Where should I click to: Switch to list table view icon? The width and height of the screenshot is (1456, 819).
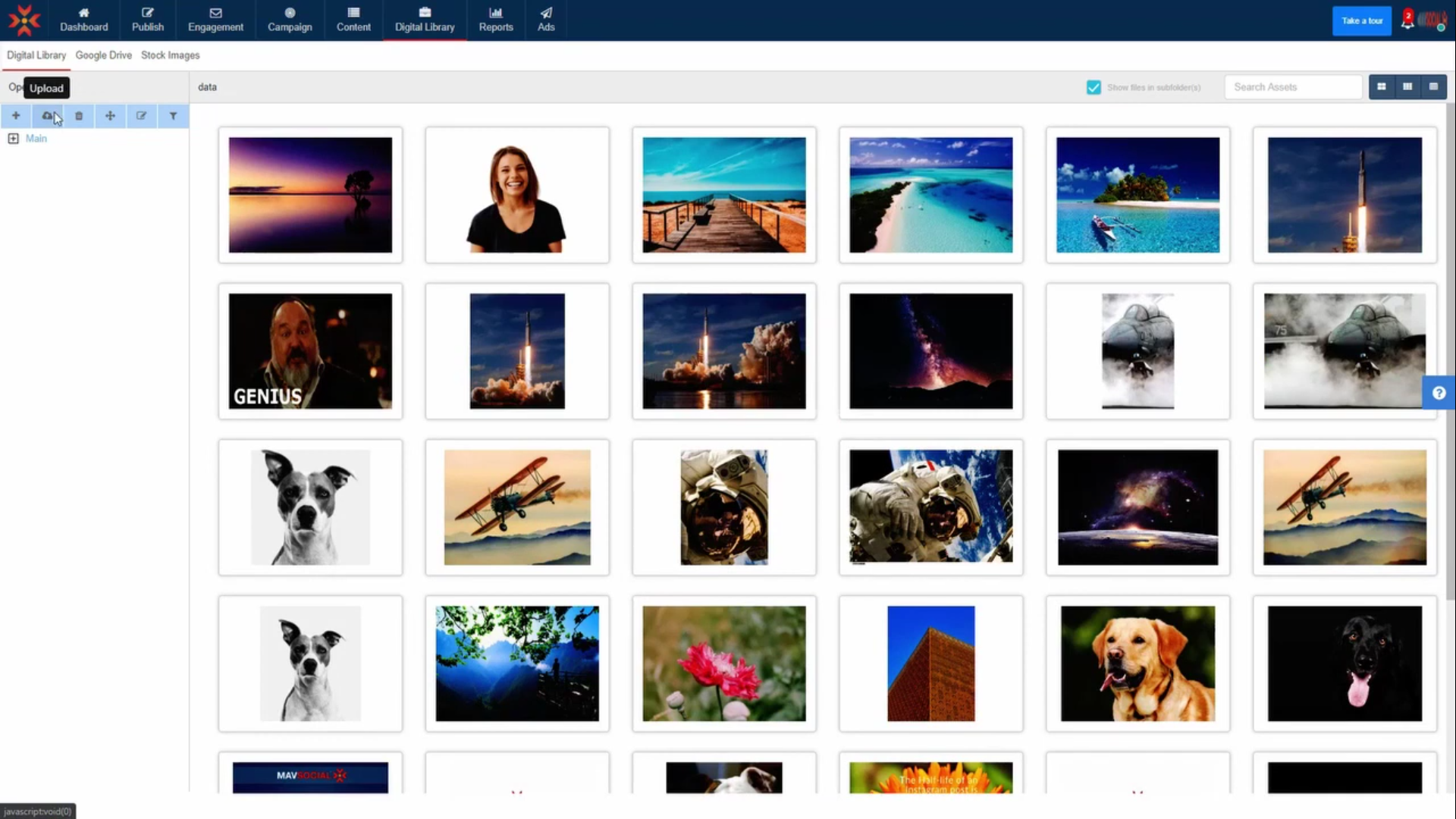1433,87
